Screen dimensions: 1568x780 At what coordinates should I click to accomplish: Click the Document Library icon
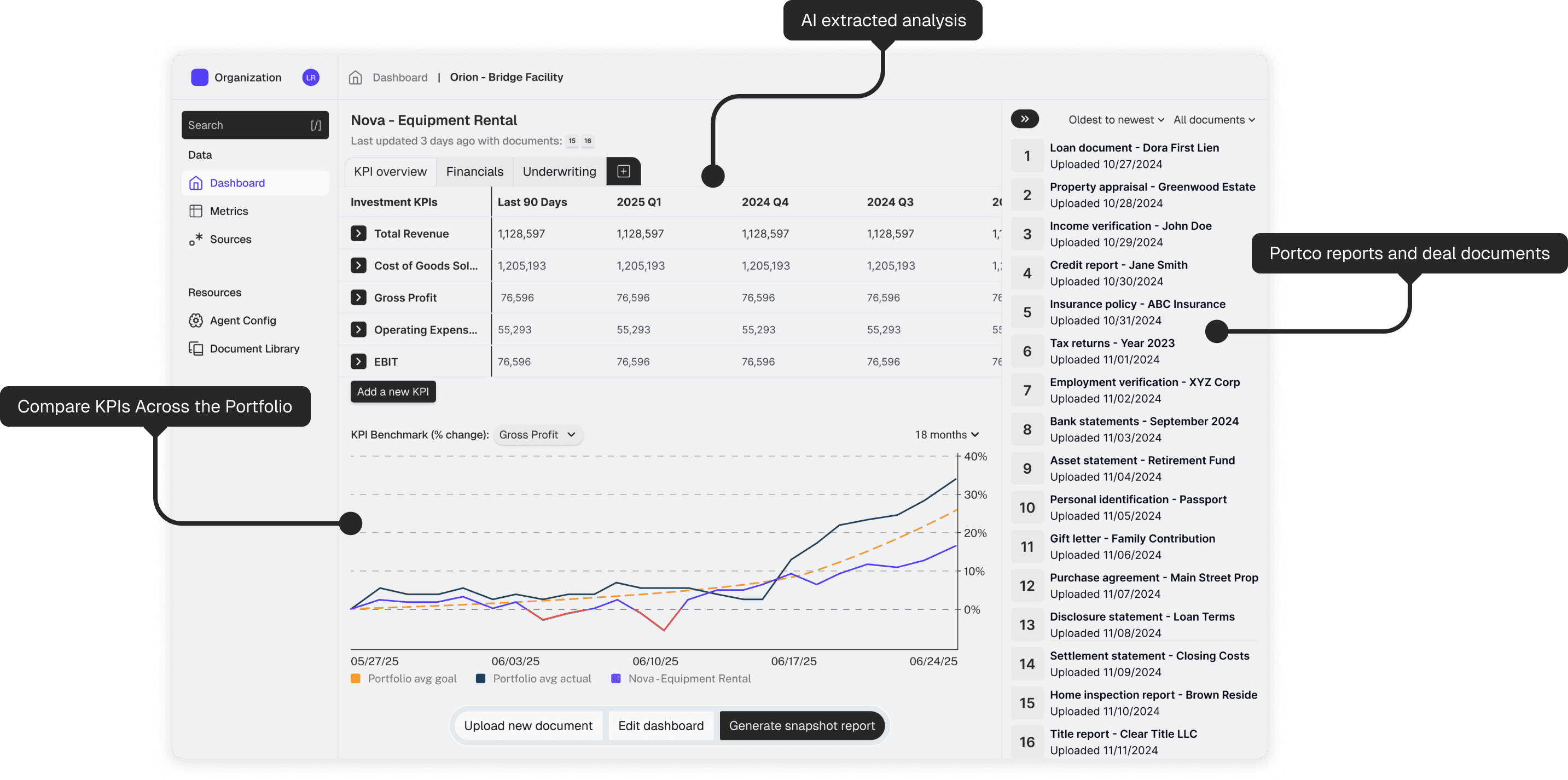tap(195, 348)
